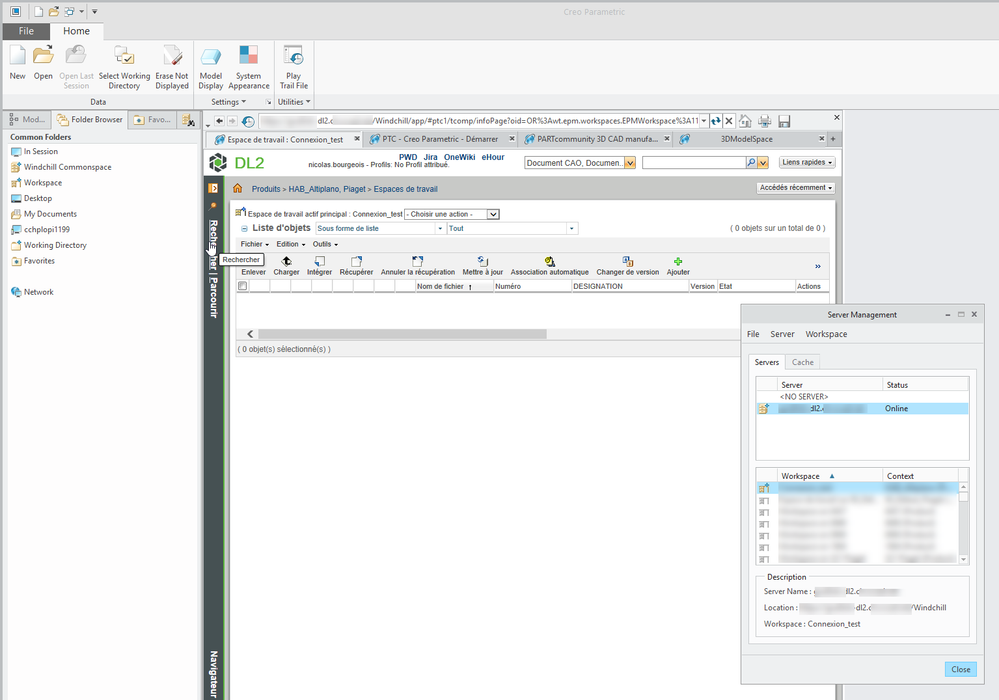Open the Choisir une action dropdown

[451, 214]
